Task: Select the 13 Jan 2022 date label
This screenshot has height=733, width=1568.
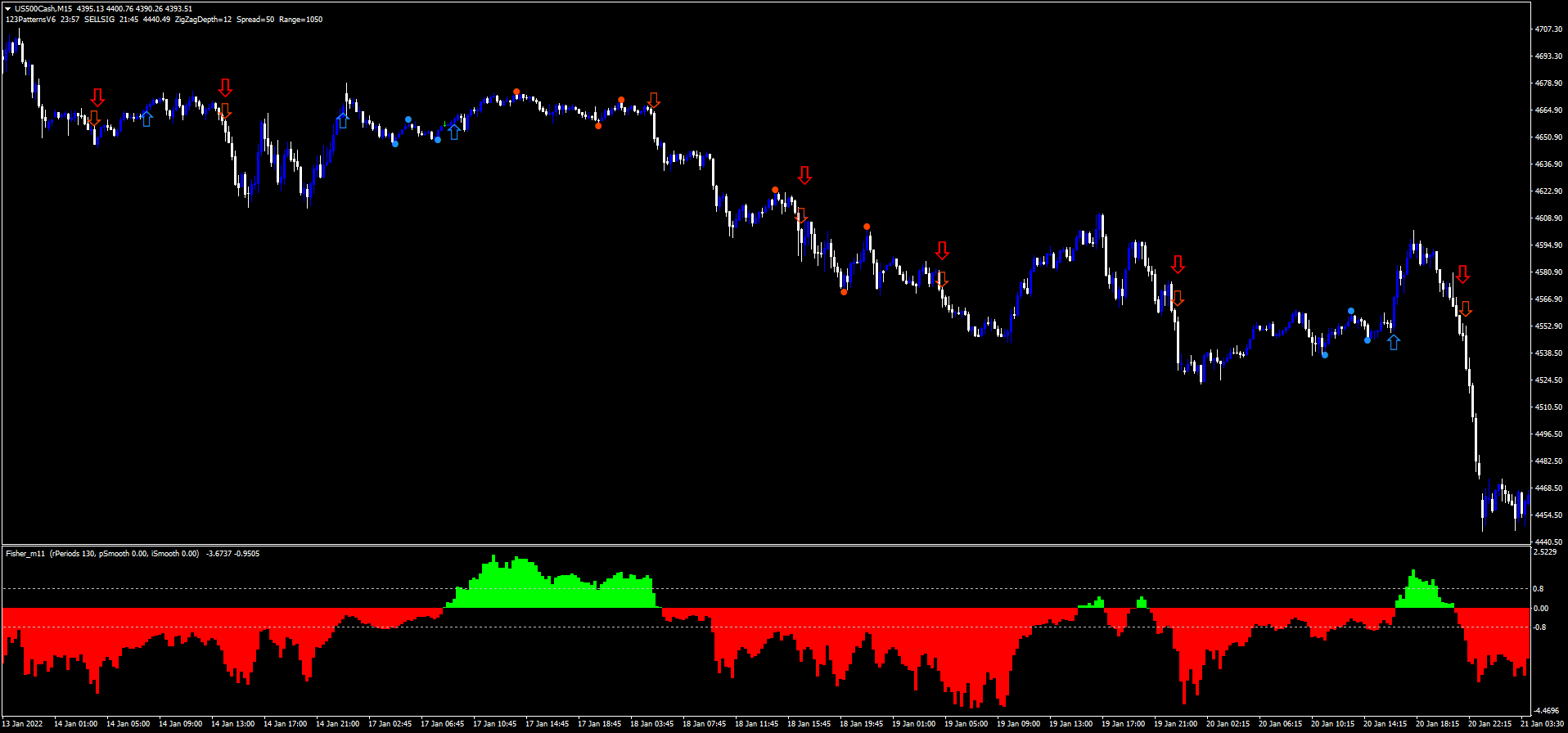Action: pos(23,723)
